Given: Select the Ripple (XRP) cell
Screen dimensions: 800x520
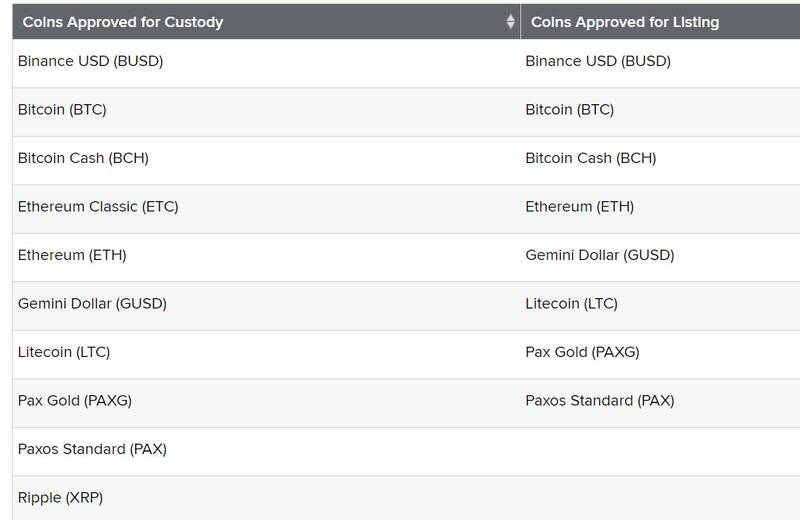Looking at the screenshot, I should pyautogui.click(x=60, y=498).
